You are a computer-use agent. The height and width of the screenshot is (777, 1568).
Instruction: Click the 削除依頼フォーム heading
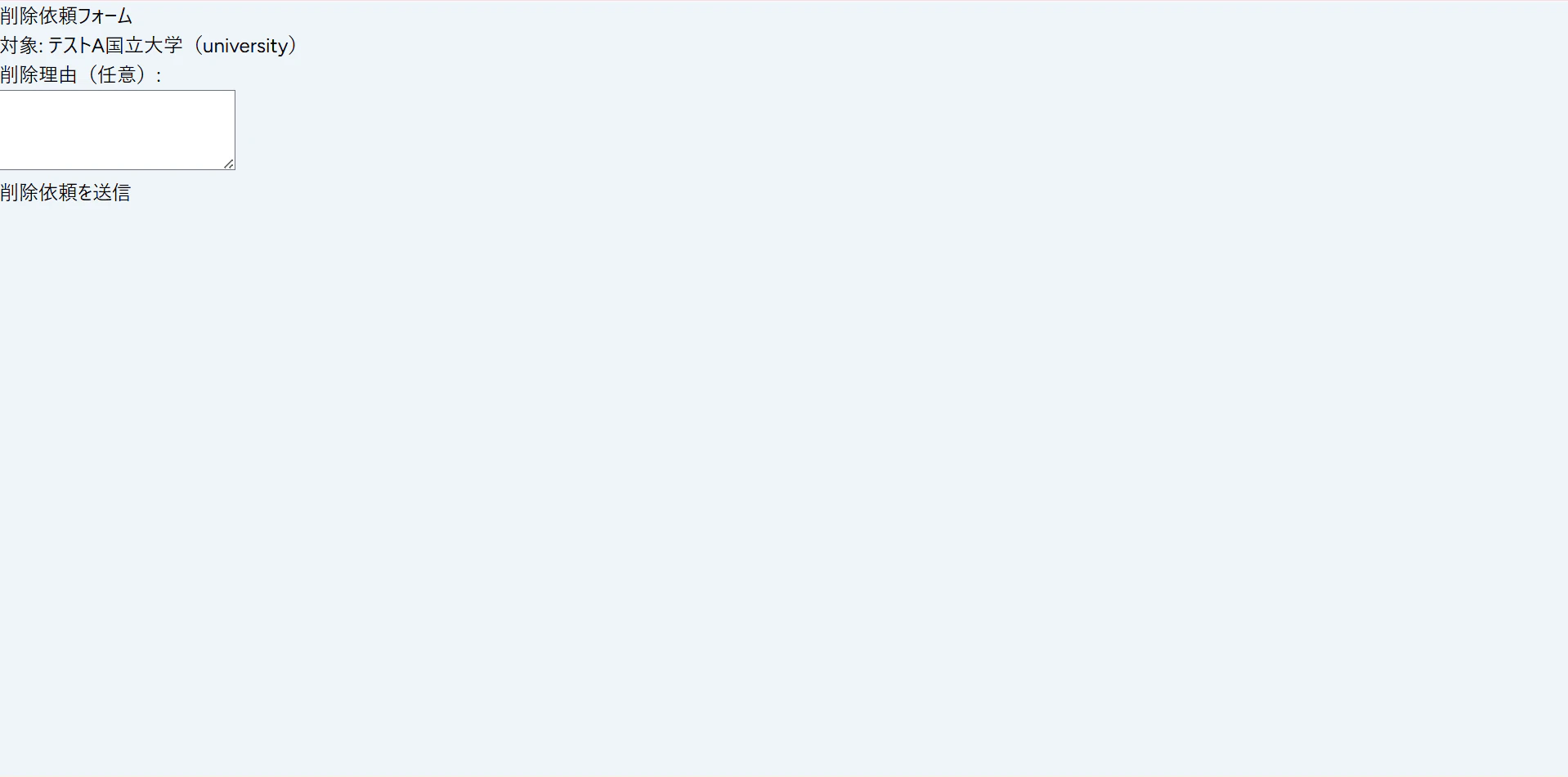pyautogui.click(x=66, y=16)
